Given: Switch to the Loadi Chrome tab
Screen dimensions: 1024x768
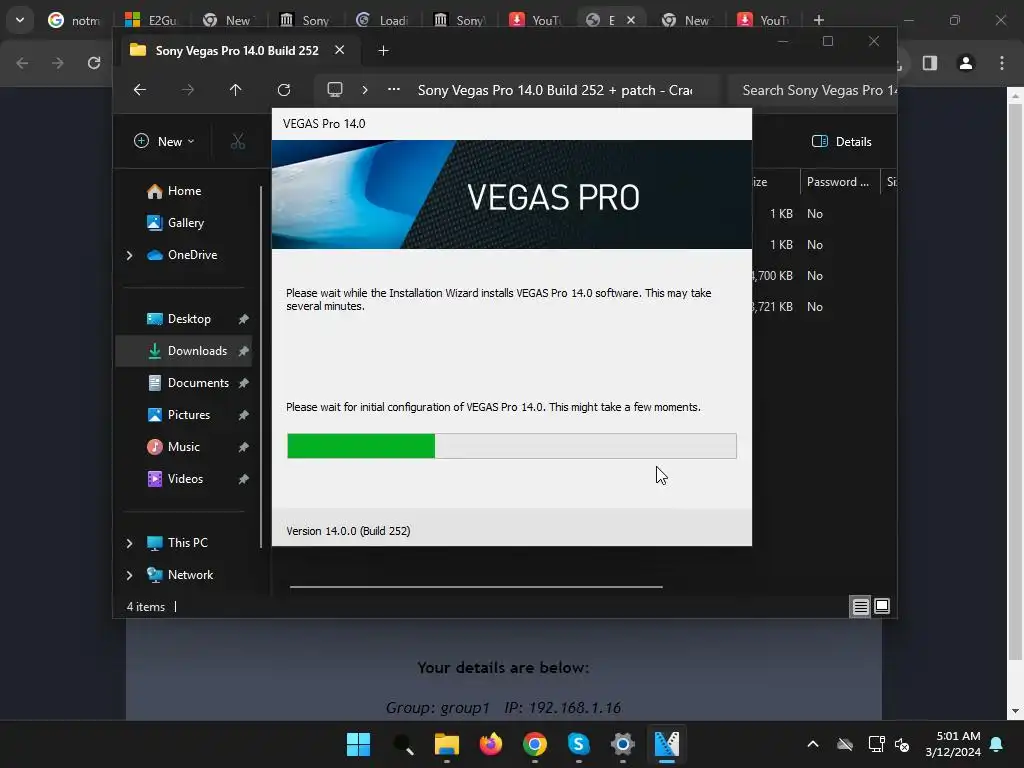Looking at the screenshot, I should 383,20.
